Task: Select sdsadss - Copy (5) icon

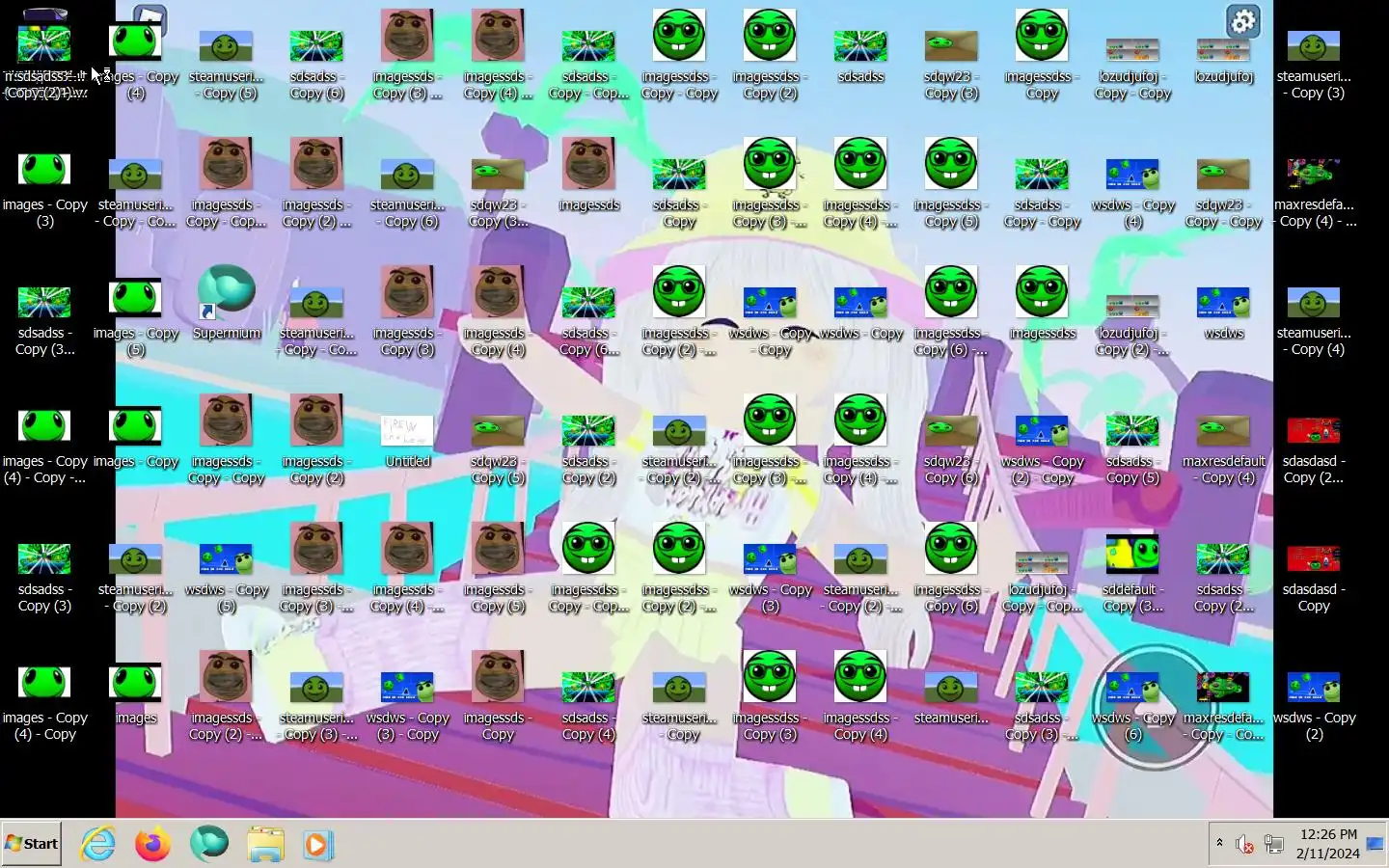Action: (1133, 449)
